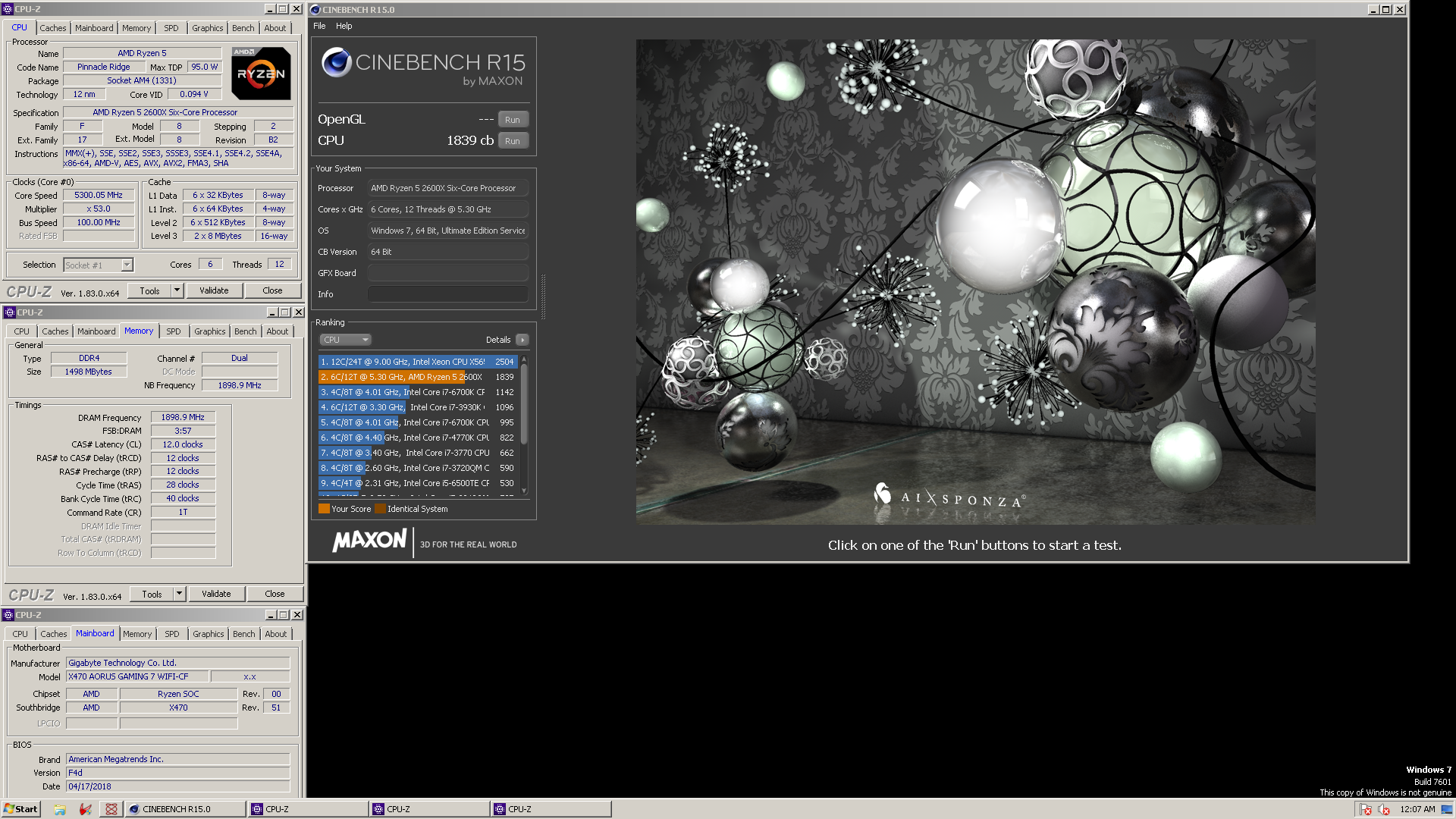Click the CAS# Latency value 12.0 clocks
Screen dimensions: 1456x819
[183, 444]
